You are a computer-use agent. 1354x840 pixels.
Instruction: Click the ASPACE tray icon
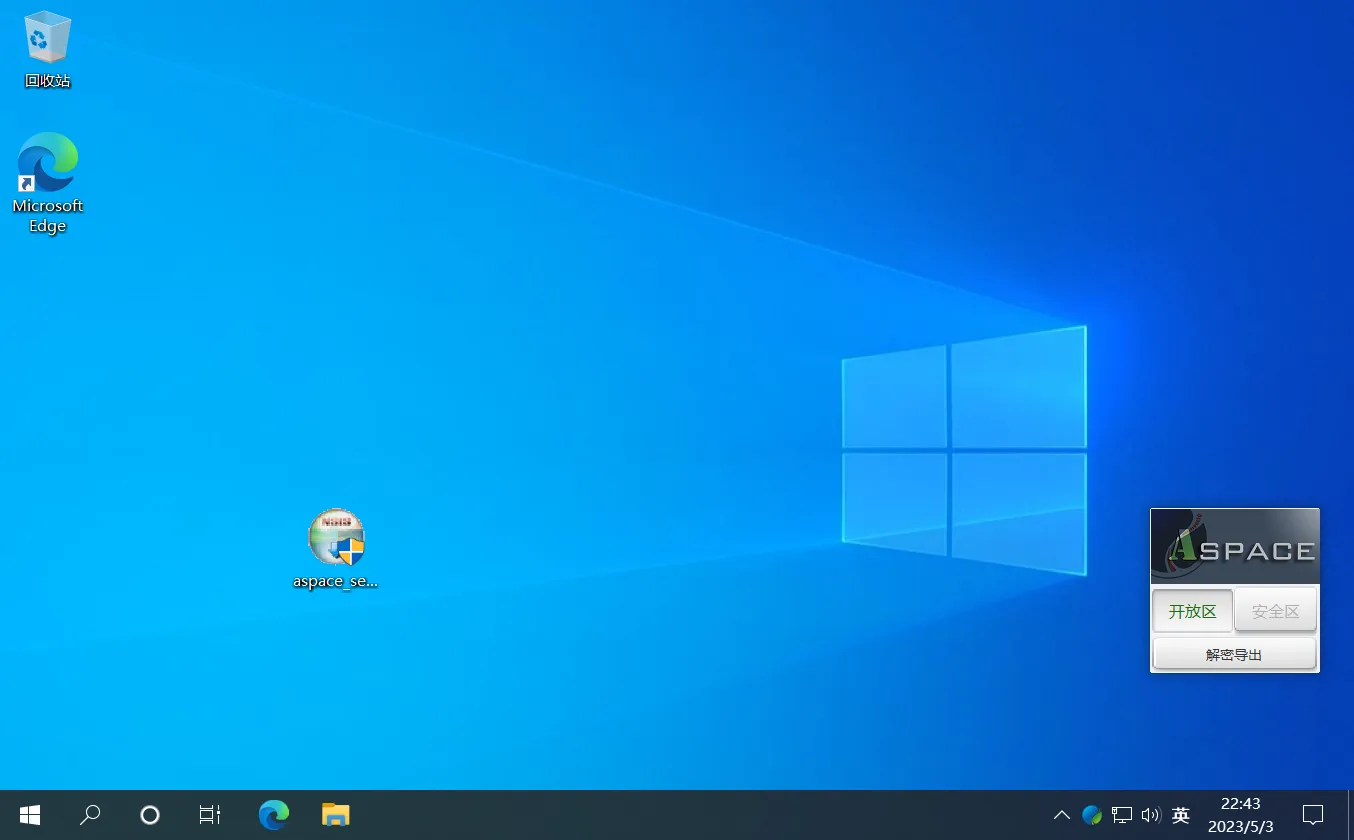coord(1092,815)
